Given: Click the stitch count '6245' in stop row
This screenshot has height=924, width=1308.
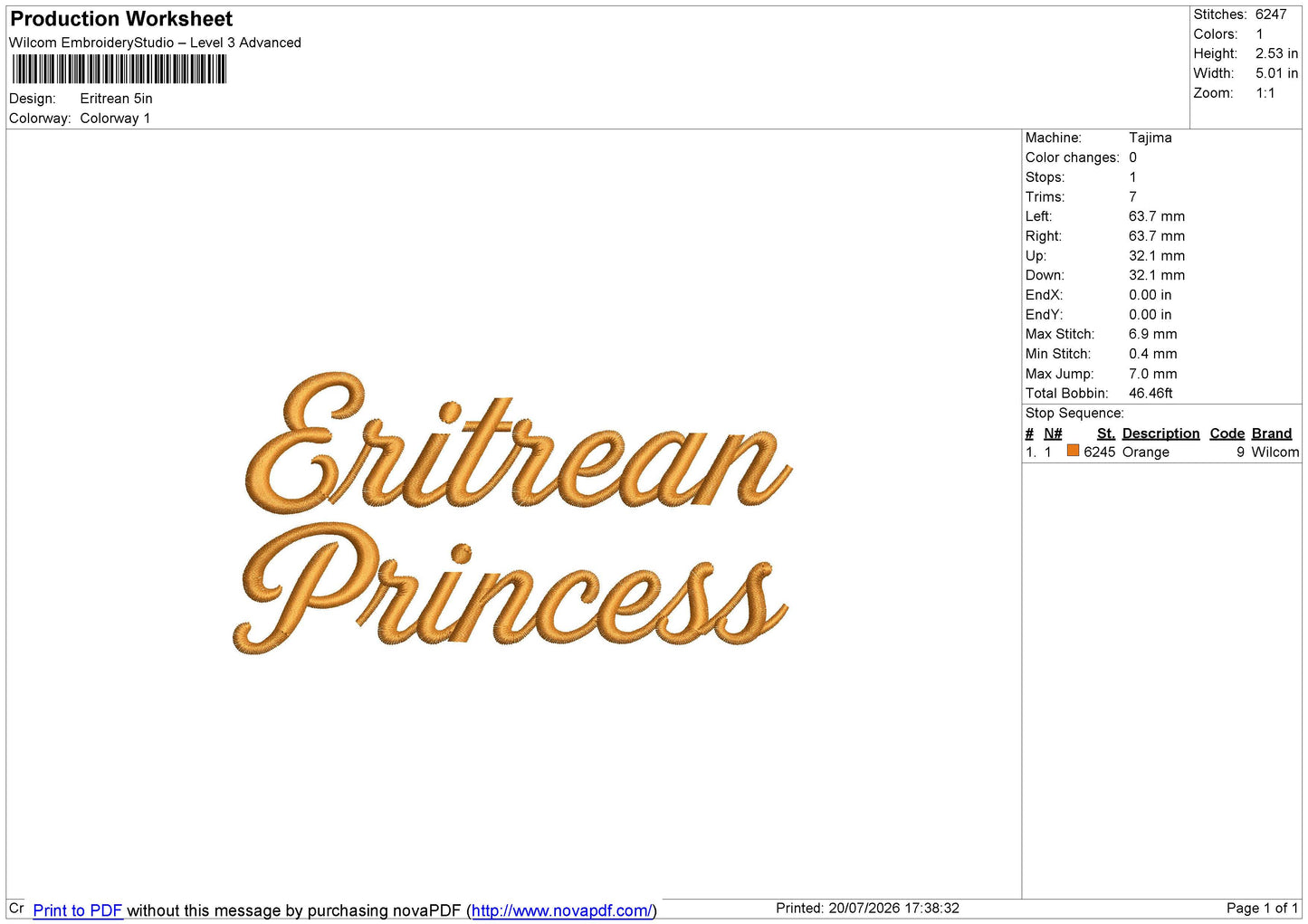Looking at the screenshot, I should point(1100,452).
